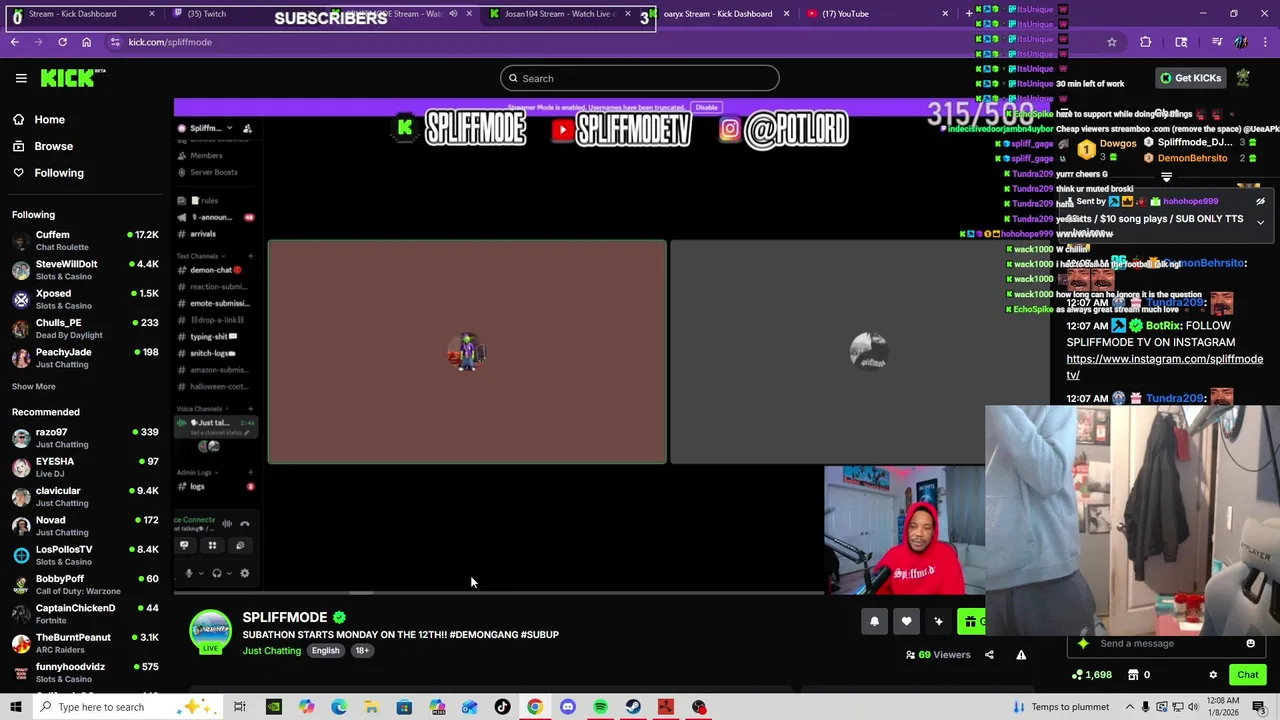This screenshot has width=1280, height=720.
Task: Reload the page in Chrome
Action: (62, 42)
